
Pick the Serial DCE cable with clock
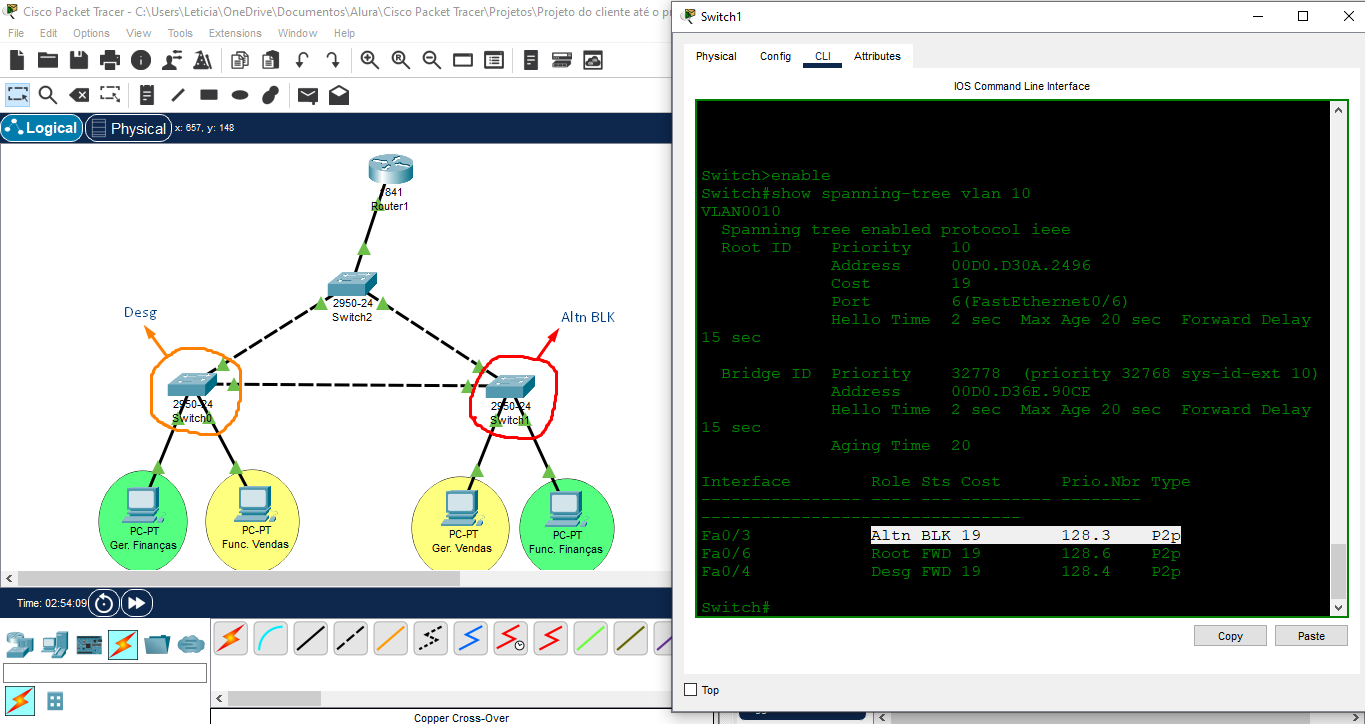[510, 638]
